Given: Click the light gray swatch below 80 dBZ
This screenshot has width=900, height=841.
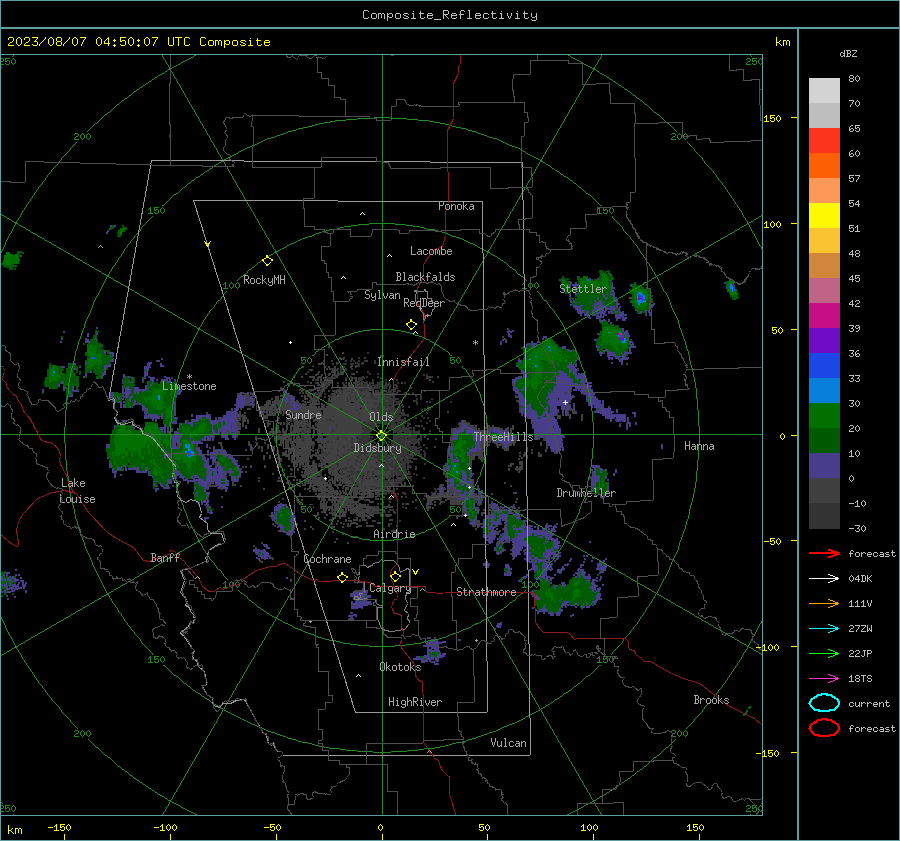Looking at the screenshot, I should tap(824, 91).
